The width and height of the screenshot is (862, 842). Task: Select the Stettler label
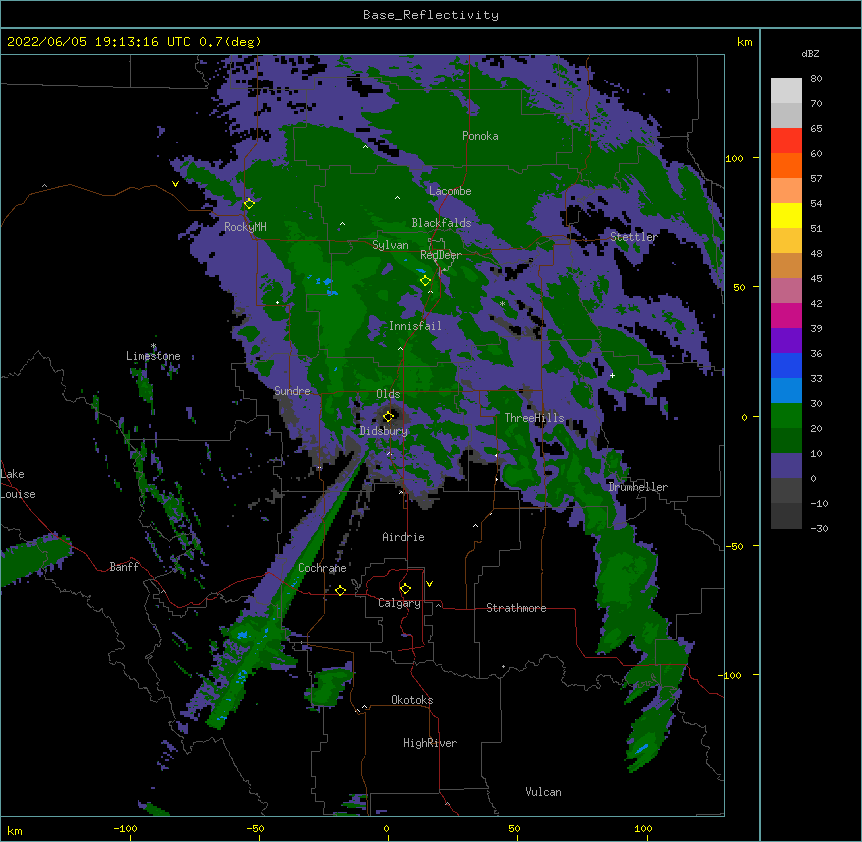633,237
